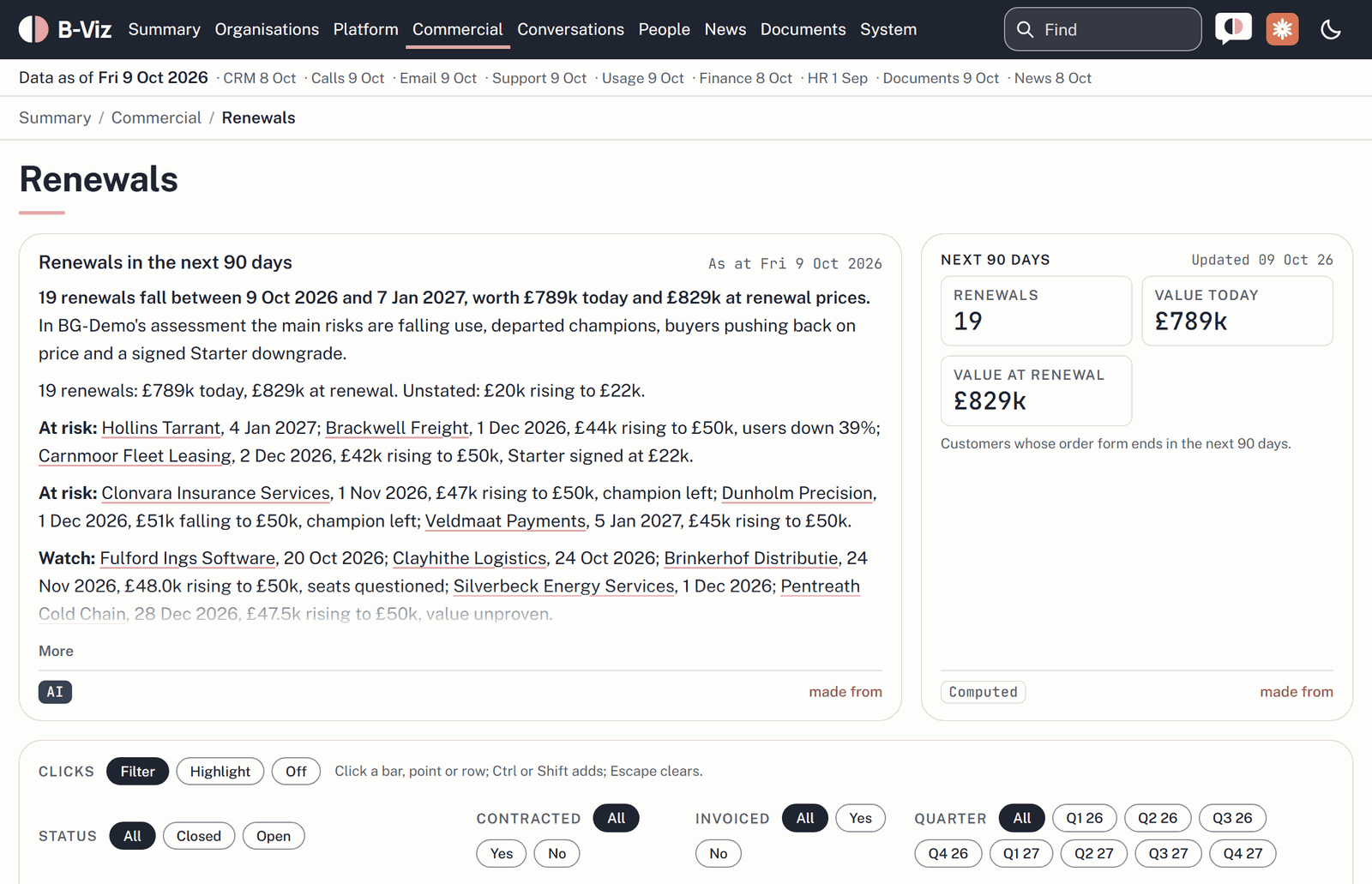The width and height of the screenshot is (1372, 884).
Task: Switch to the Conversations nav tab
Action: 570,29
